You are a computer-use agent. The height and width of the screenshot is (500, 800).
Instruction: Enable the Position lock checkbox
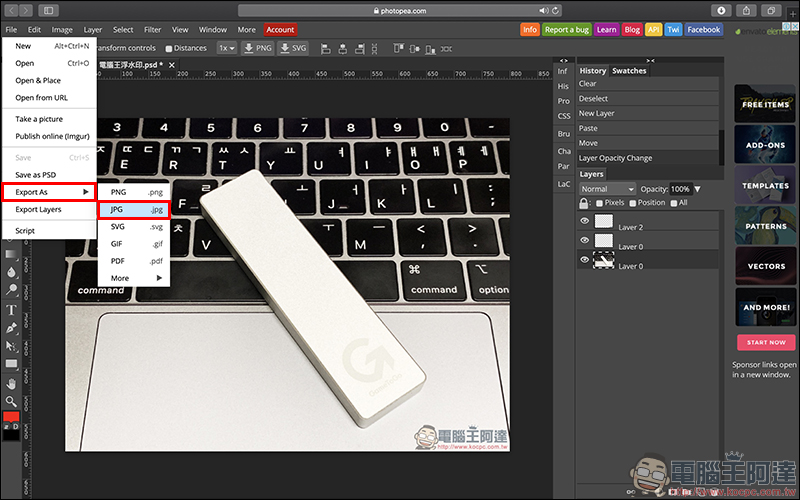tap(633, 203)
